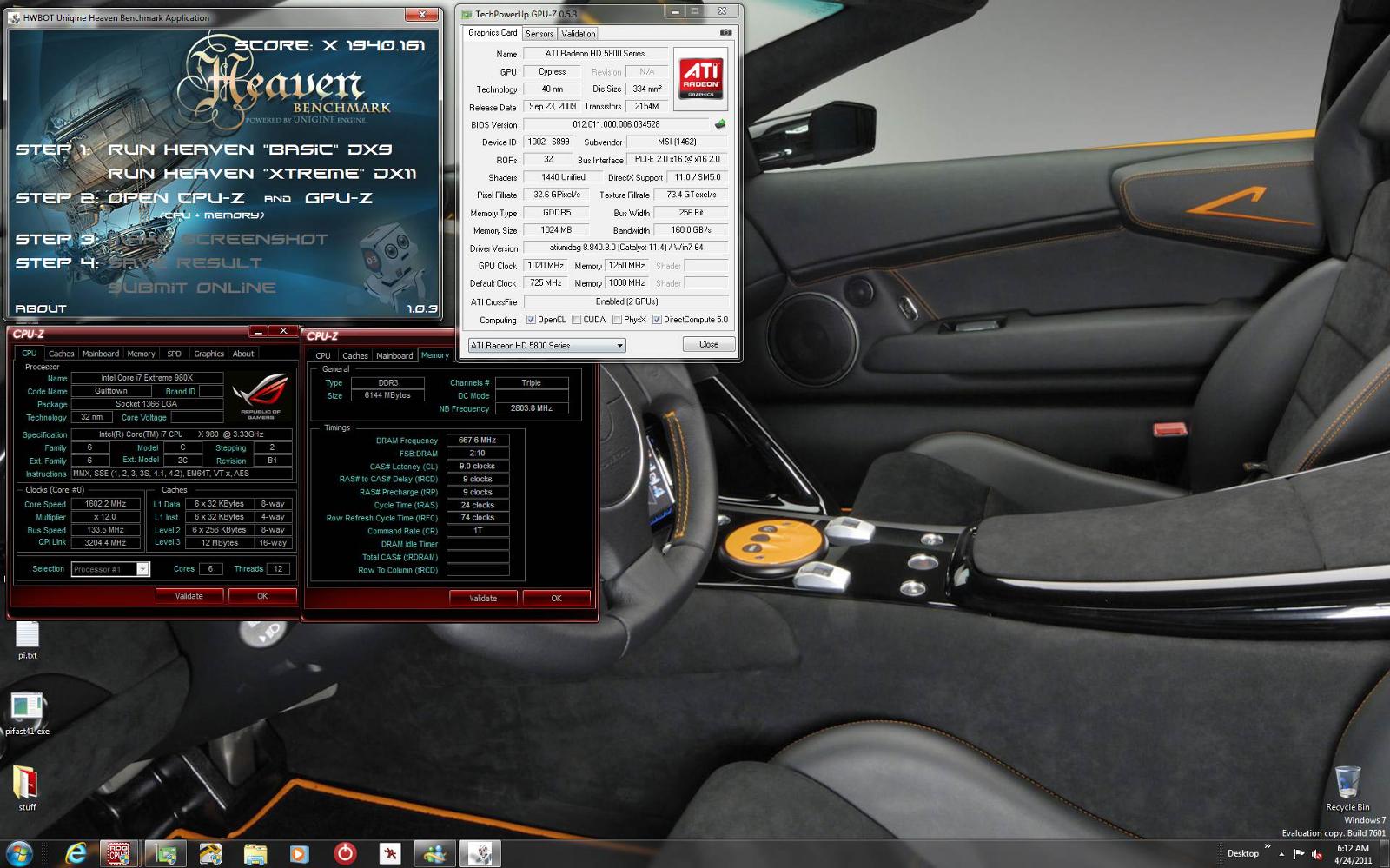Click the Core Speed 1602.2 MHz value
This screenshot has height=868, width=1390.
(x=105, y=504)
